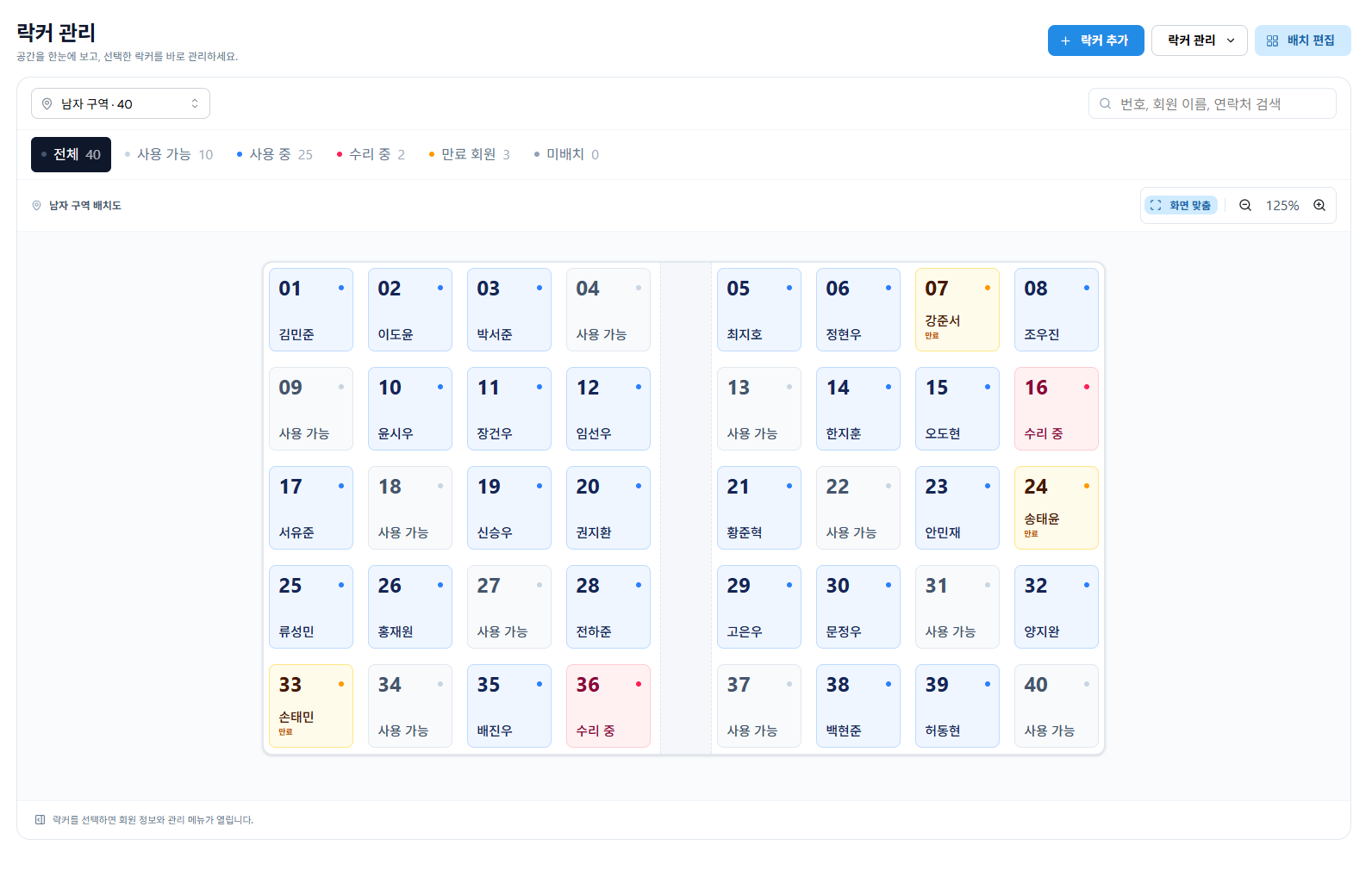
Task: Open the 남자 구역 · 40 zone dropdown
Action: (121, 104)
